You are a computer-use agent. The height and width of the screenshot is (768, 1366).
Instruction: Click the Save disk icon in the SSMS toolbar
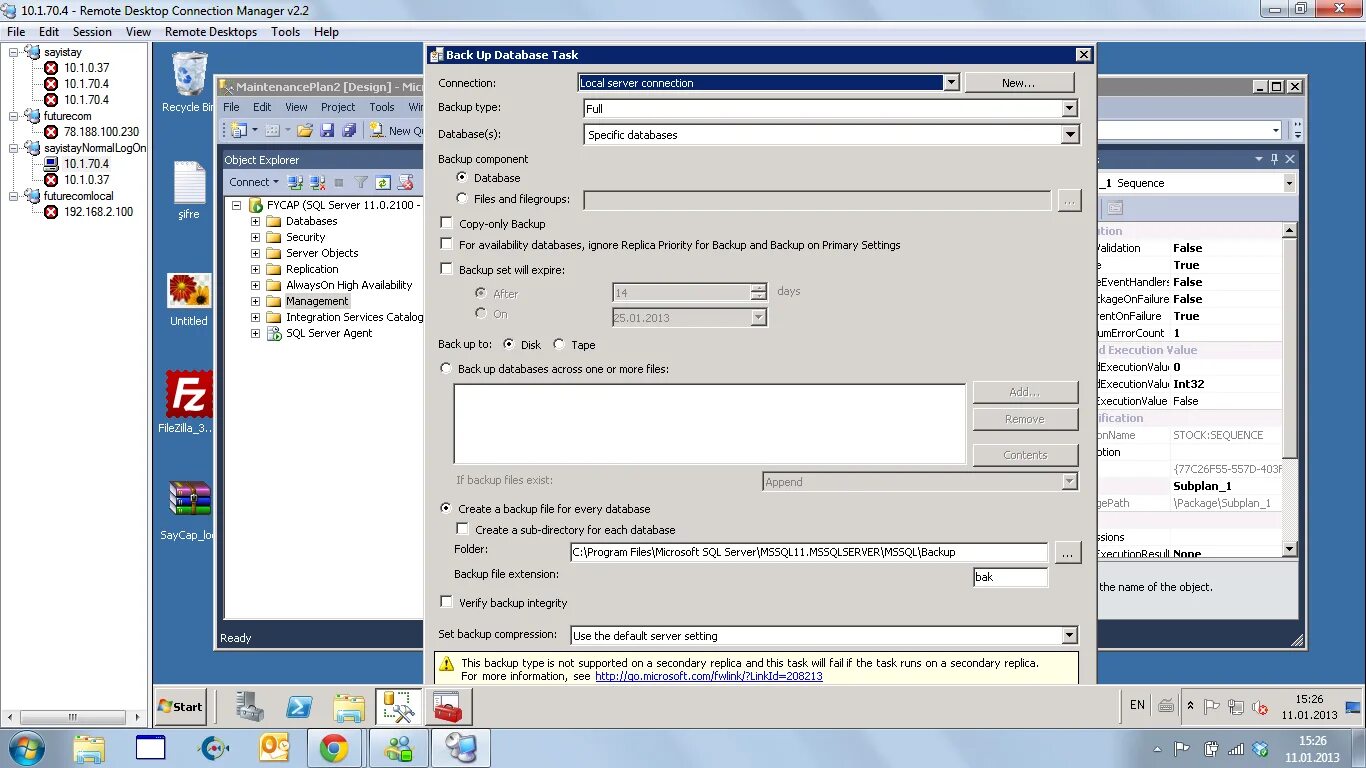point(327,130)
